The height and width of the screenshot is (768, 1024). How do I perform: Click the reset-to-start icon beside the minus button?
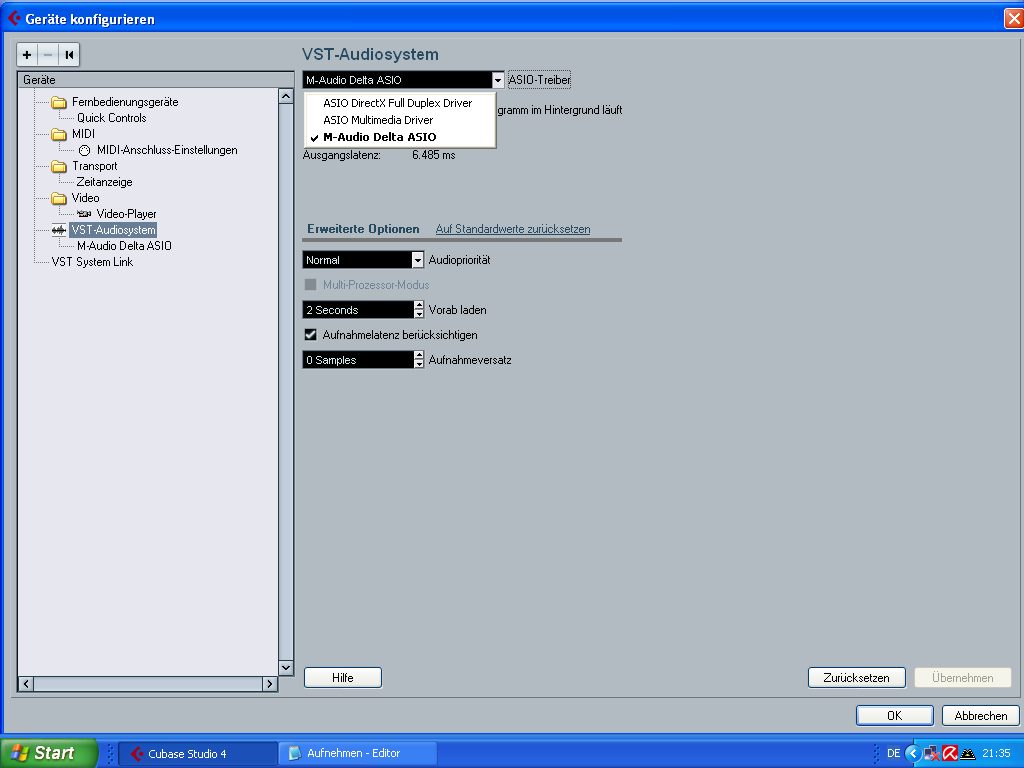coord(69,55)
